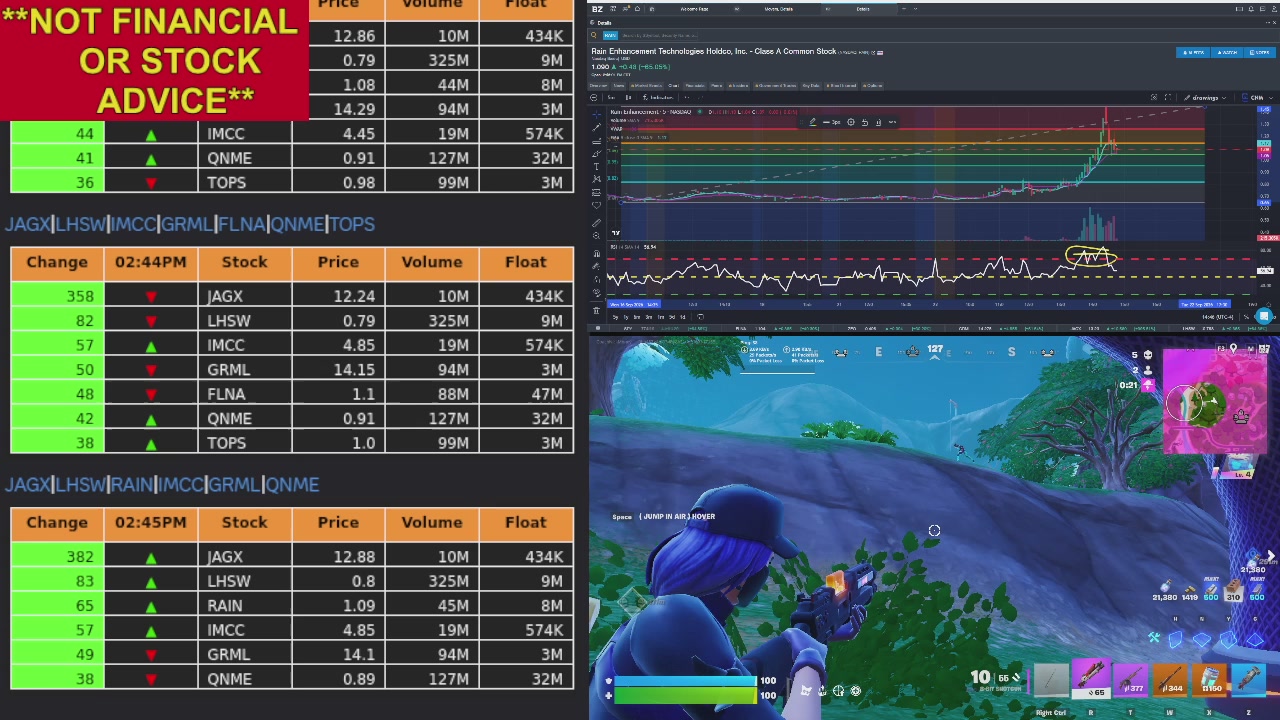Click FLNA in the 02:44PM table Stock column
Viewport: 1280px width, 720px height.
tap(226, 394)
